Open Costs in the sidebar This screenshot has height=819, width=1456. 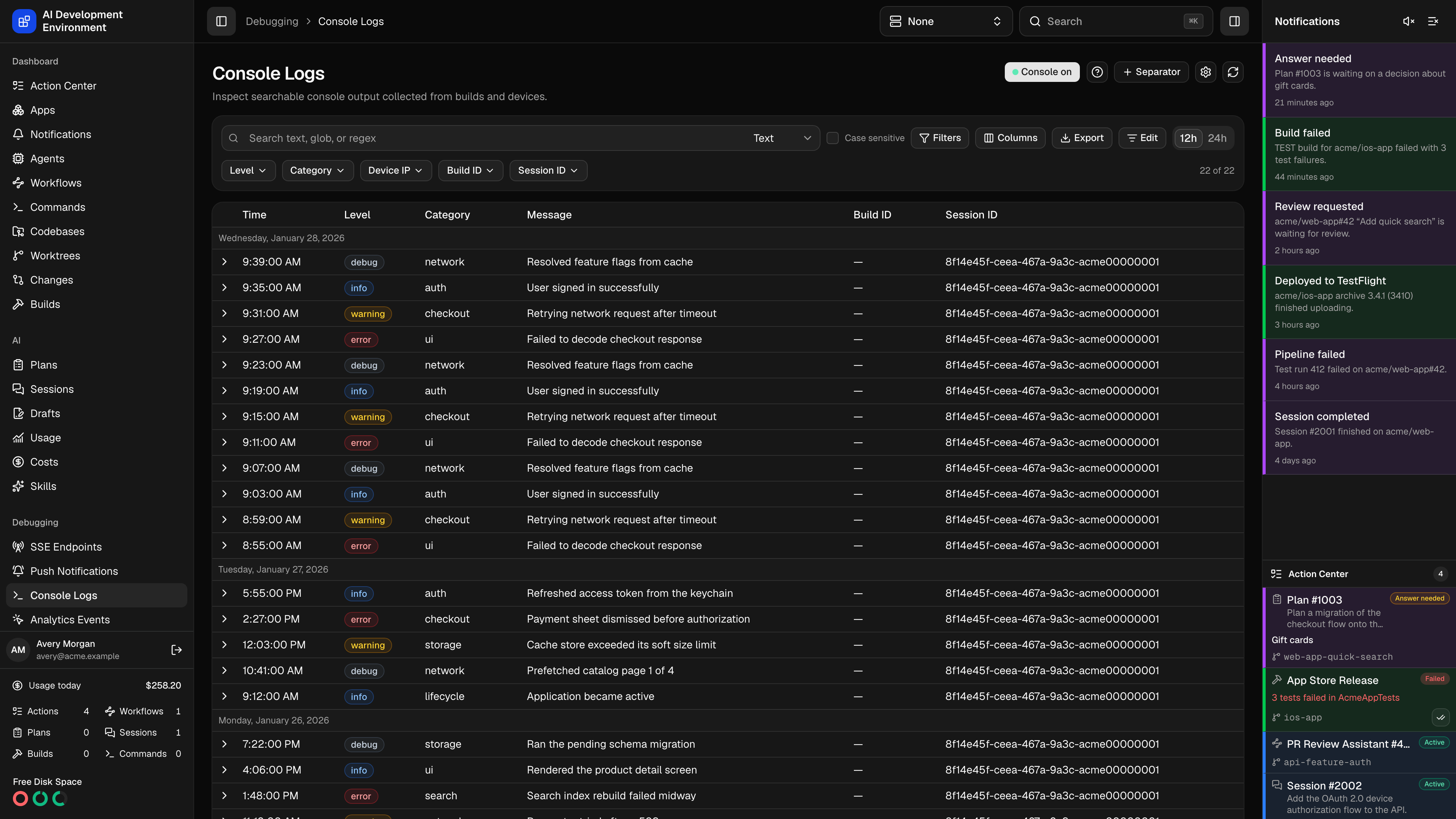(x=97, y=462)
